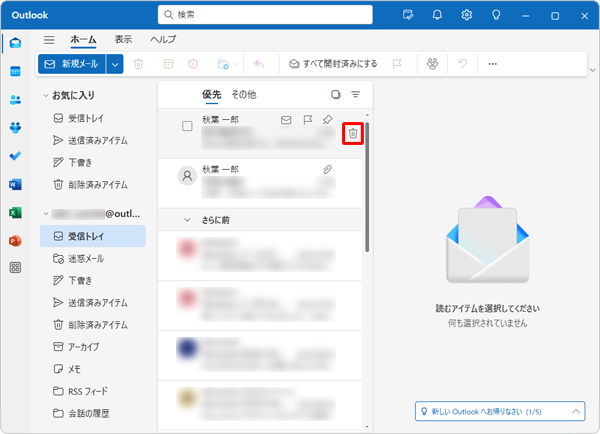600x434 pixels.
Task: Open the Calendar app in sidebar
Action: point(15,71)
